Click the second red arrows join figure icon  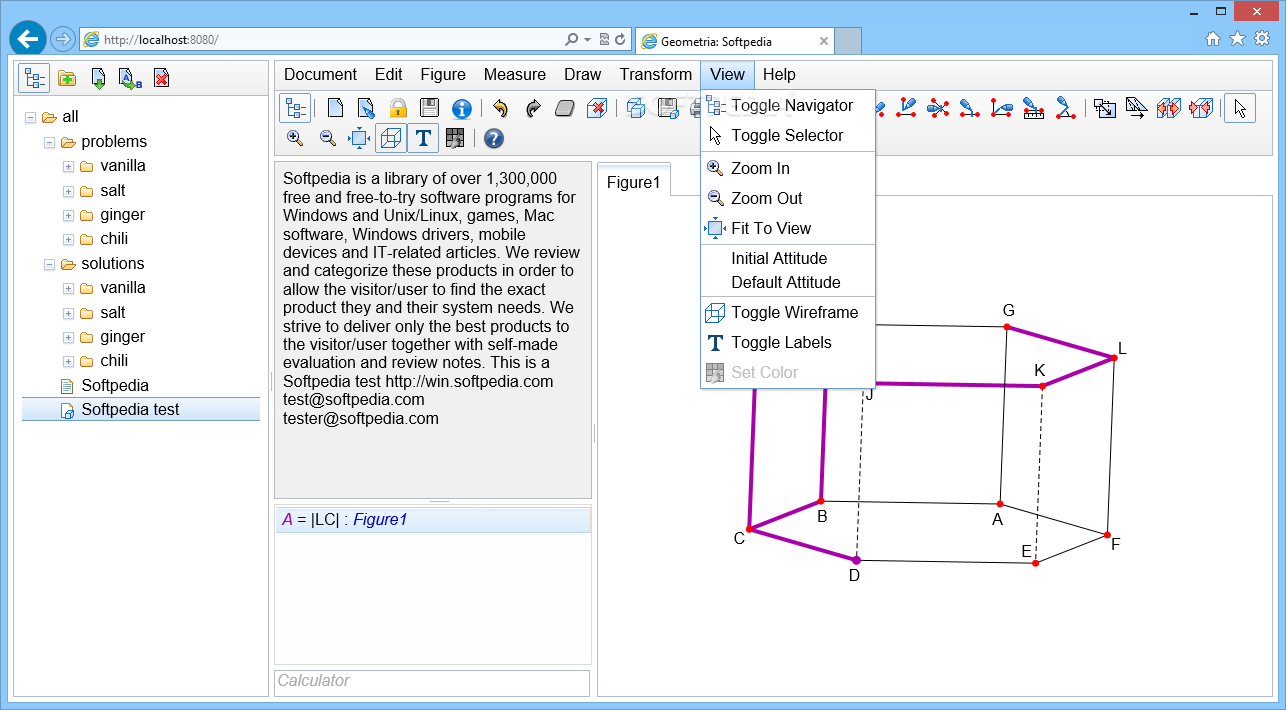point(1201,108)
